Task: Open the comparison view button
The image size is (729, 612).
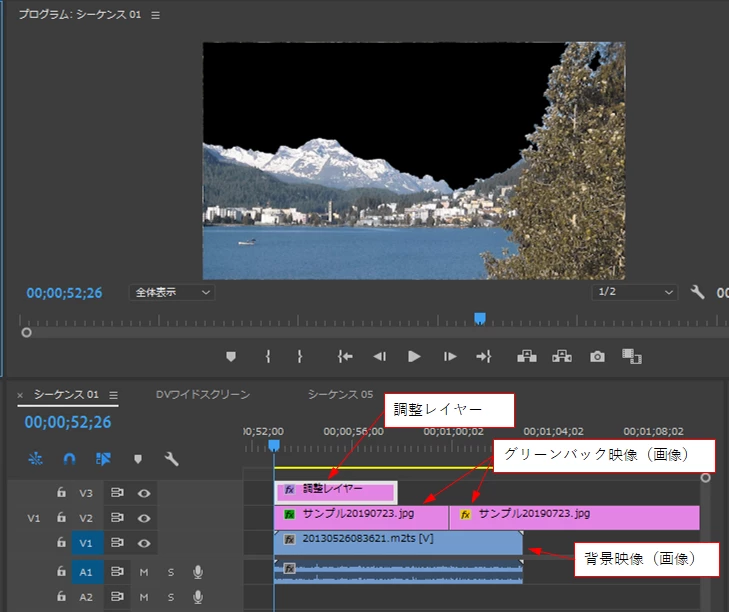Action: pos(632,357)
